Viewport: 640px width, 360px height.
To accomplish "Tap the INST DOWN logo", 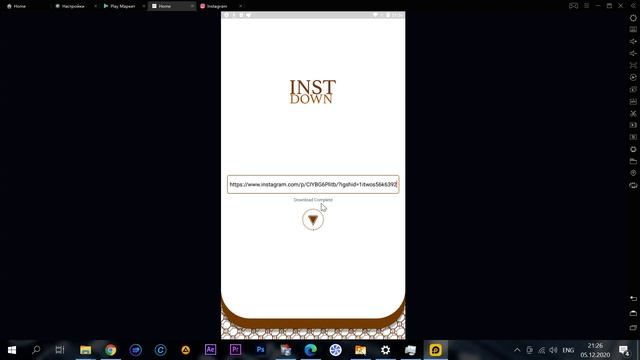I will click(313, 92).
